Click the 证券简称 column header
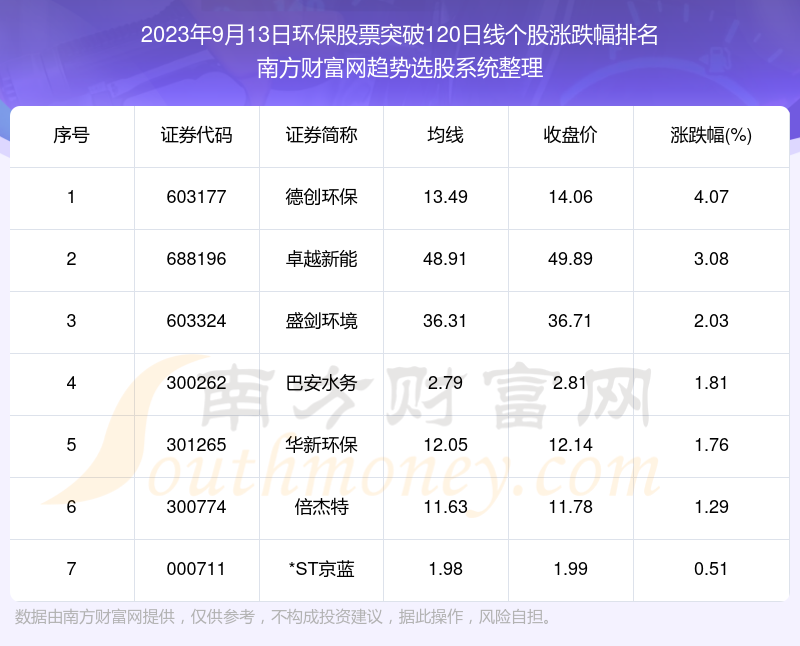The height and width of the screenshot is (646, 800). coord(321,135)
